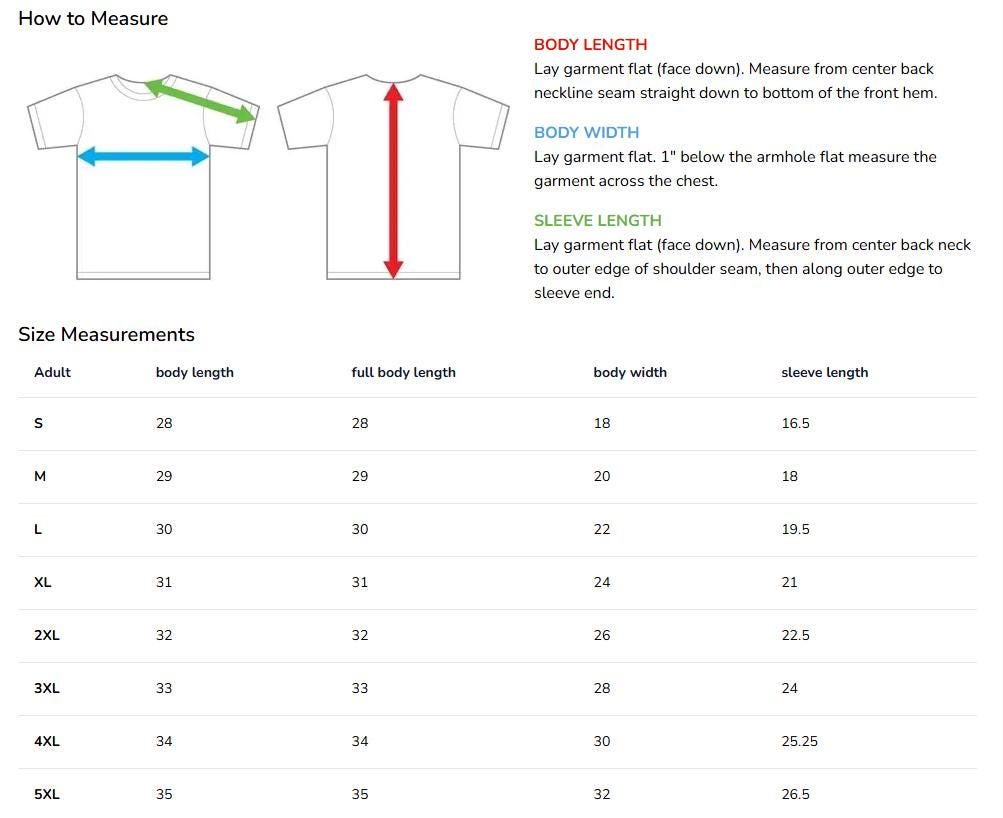Select the size S row label
The height and width of the screenshot is (818, 1003).
[x=38, y=423]
